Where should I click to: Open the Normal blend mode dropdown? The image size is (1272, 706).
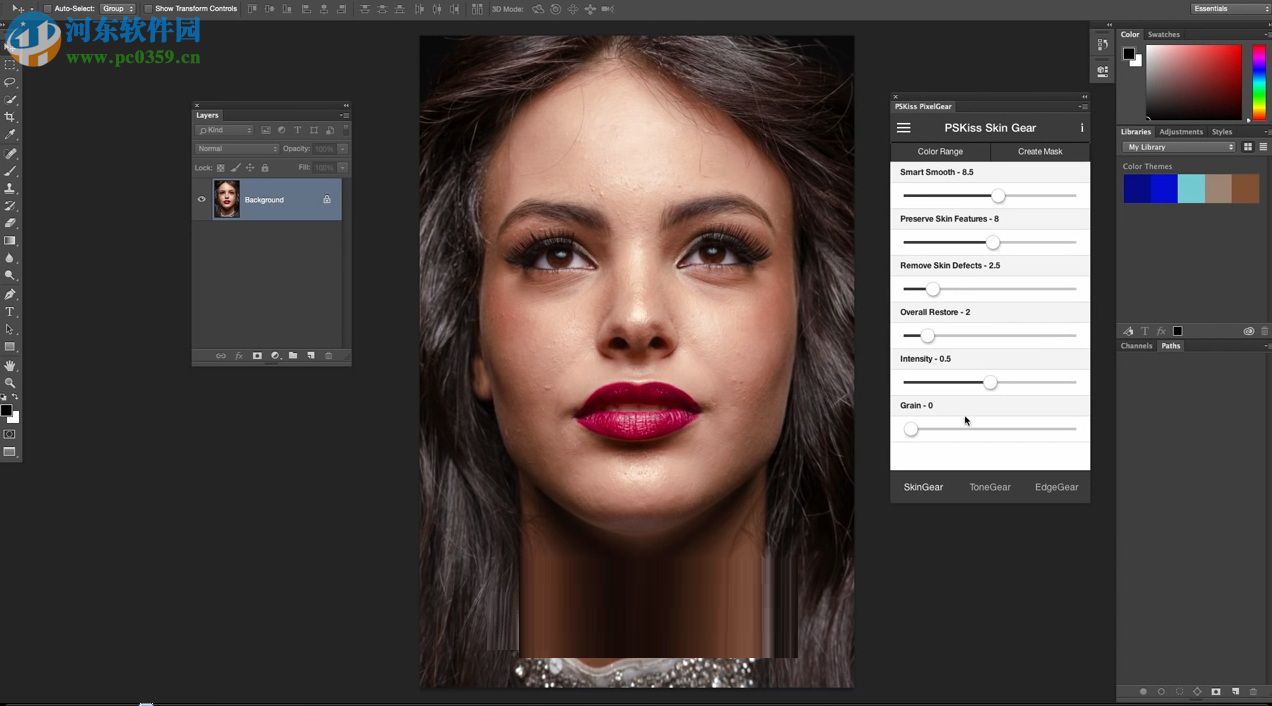coord(237,149)
